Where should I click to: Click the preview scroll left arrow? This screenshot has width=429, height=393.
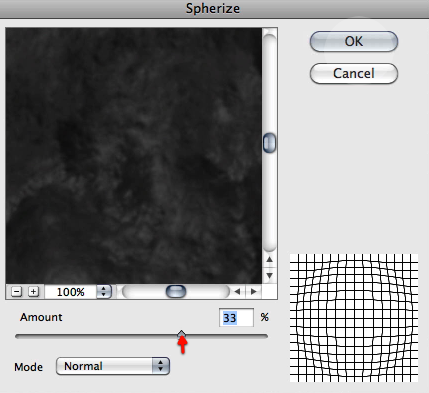[x=237, y=292]
